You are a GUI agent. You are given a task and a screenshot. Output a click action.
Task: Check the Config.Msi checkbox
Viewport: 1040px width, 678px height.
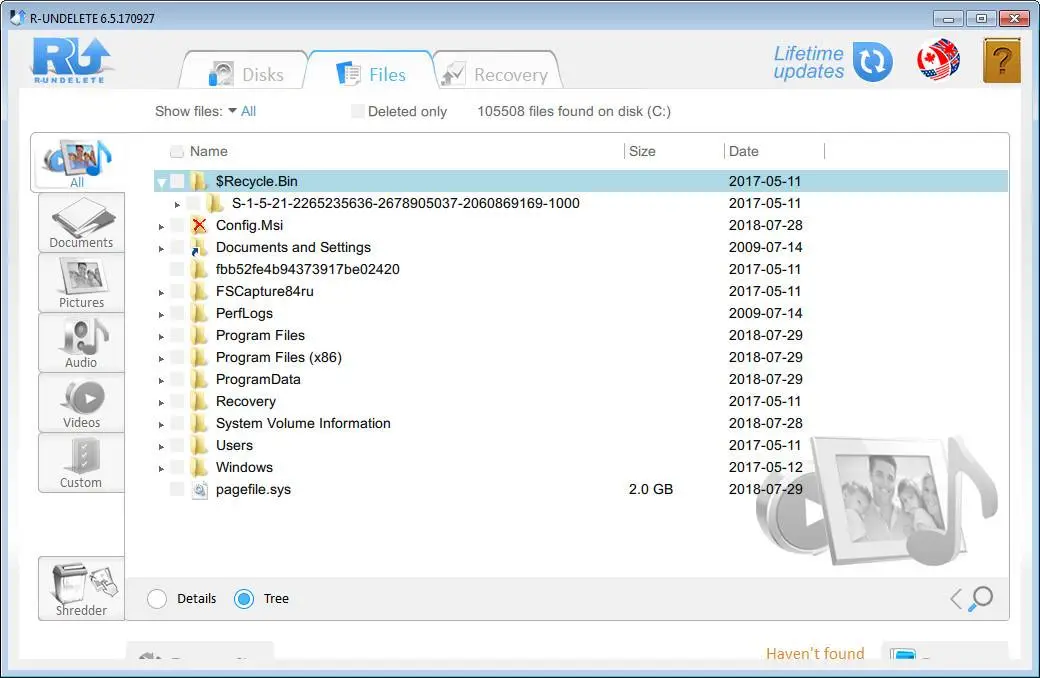tap(176, 225)
